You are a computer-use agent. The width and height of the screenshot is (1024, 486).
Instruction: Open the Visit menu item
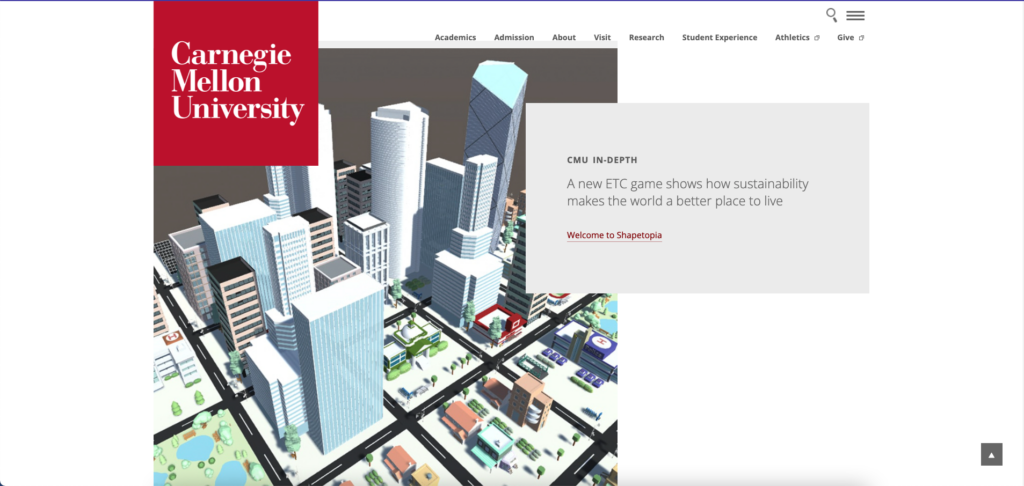coord(602,37)
